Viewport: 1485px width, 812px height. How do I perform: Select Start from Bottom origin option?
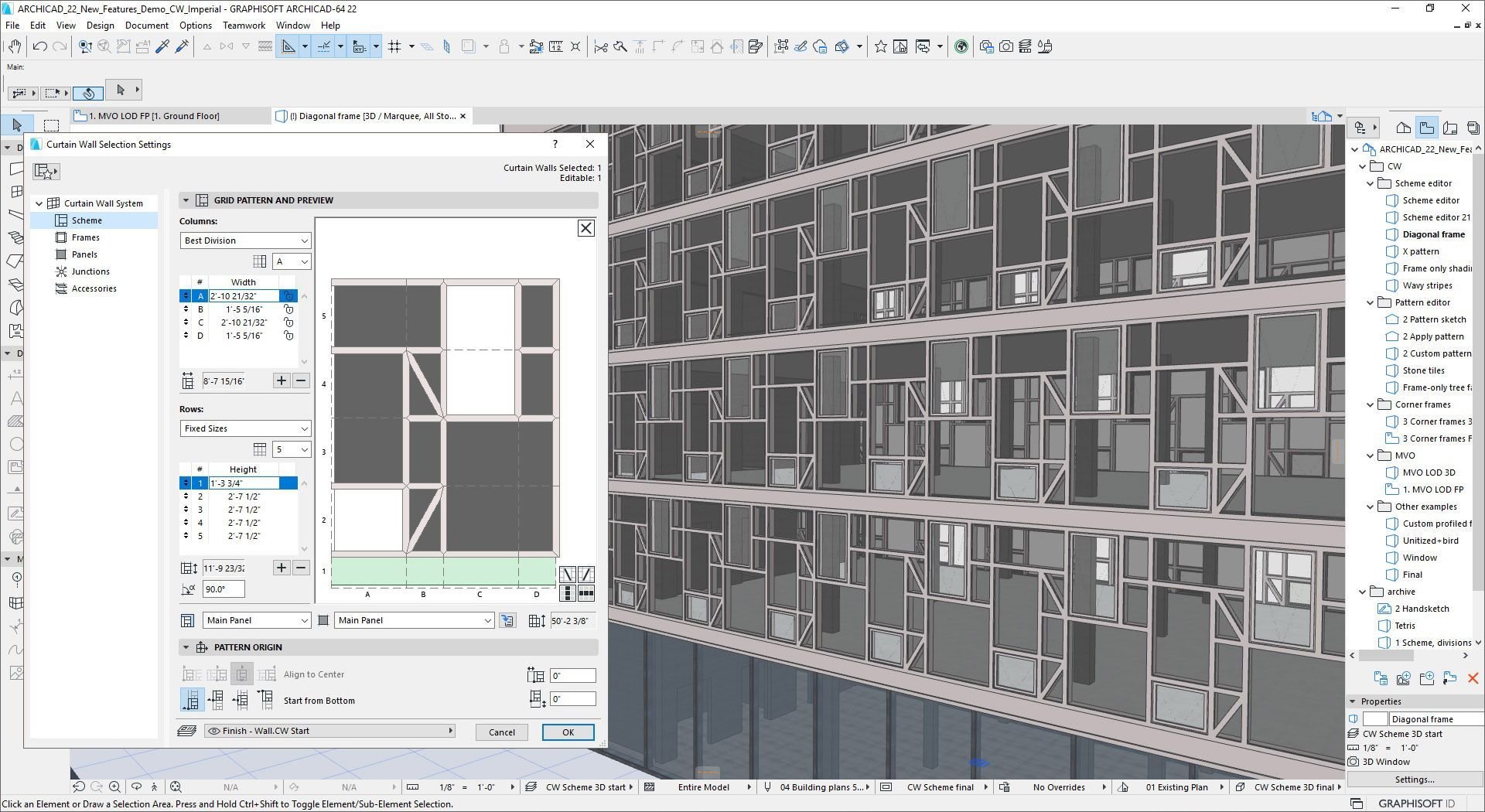click(x=191, y=700)
